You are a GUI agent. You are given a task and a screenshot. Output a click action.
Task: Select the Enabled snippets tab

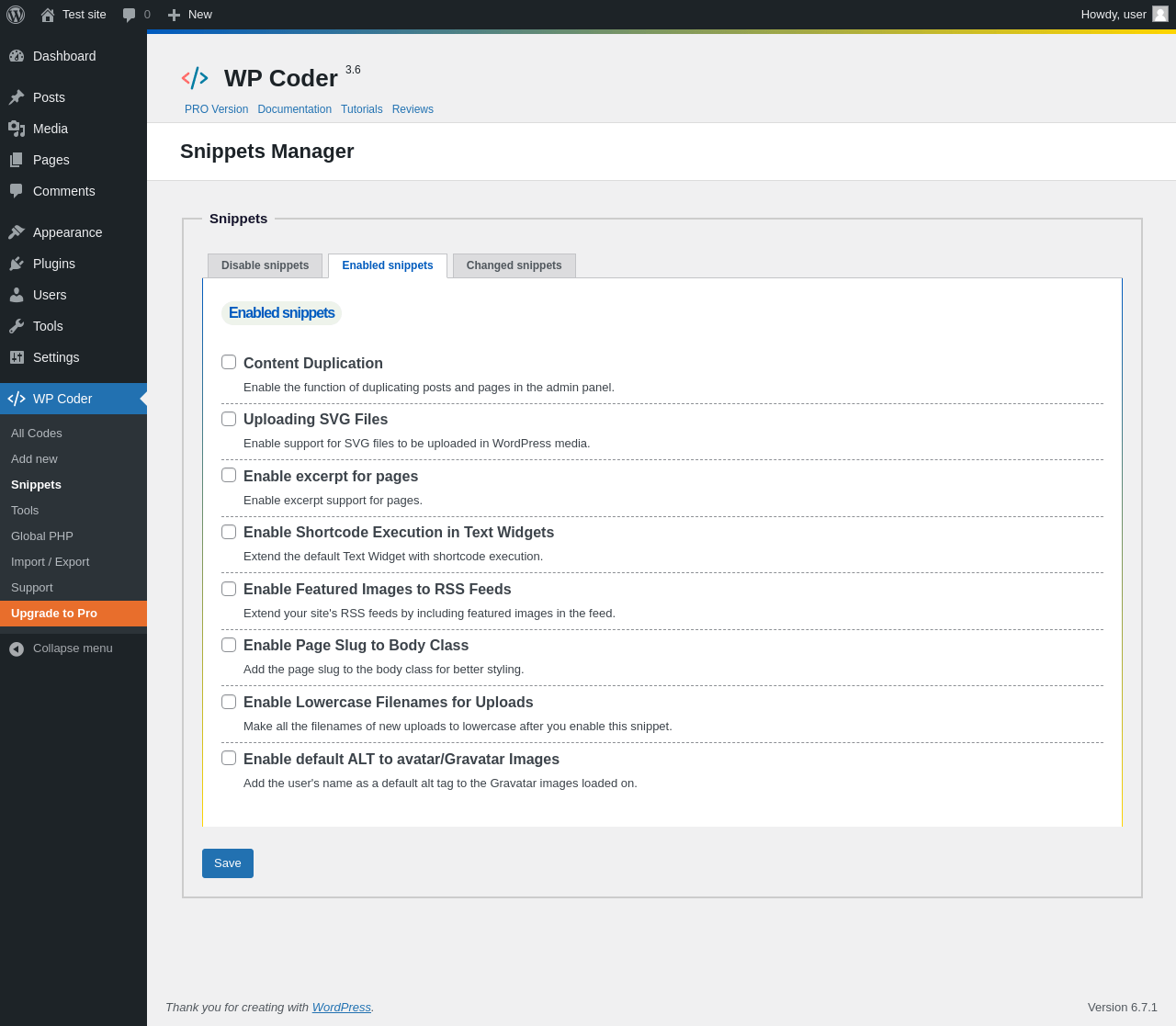(388, 265)
